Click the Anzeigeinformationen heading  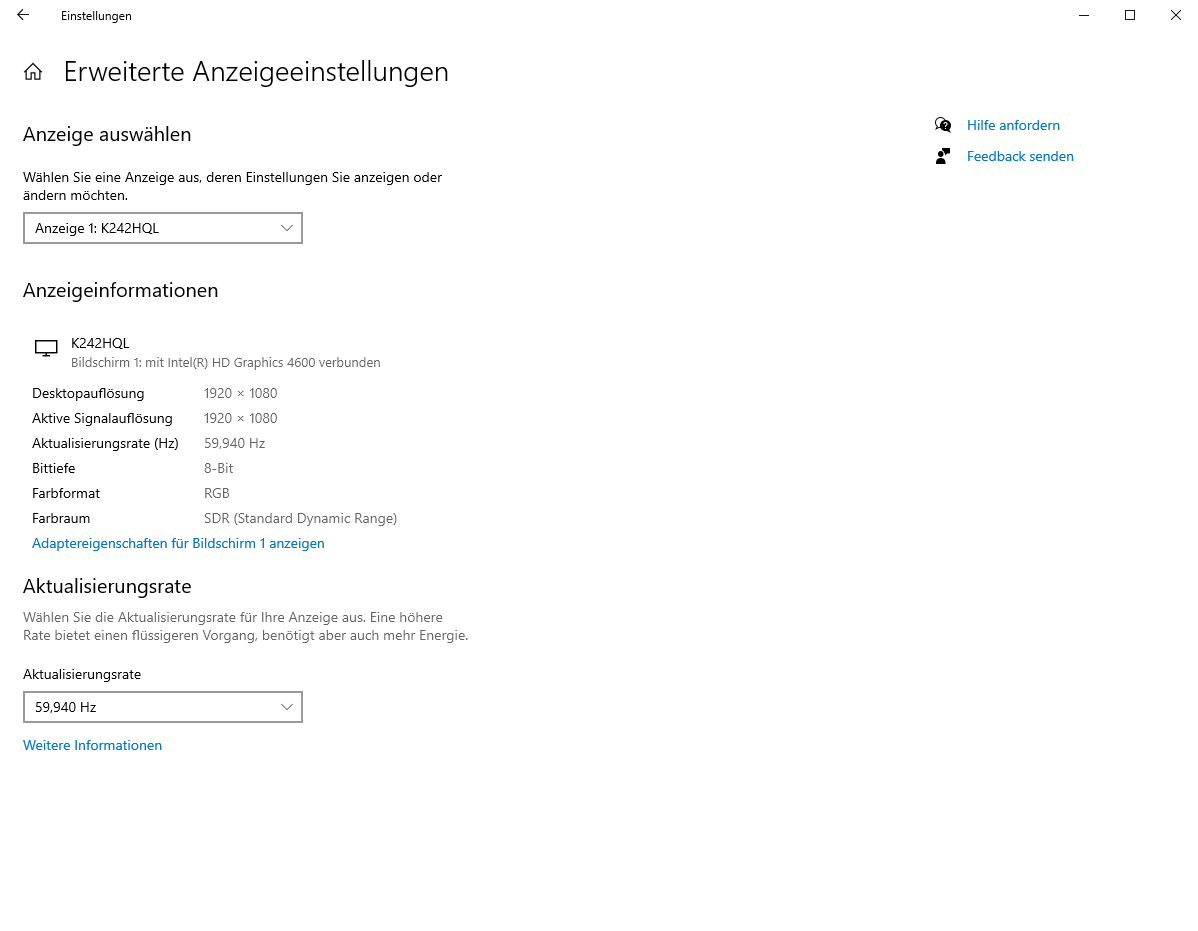[x=121, y=290]
